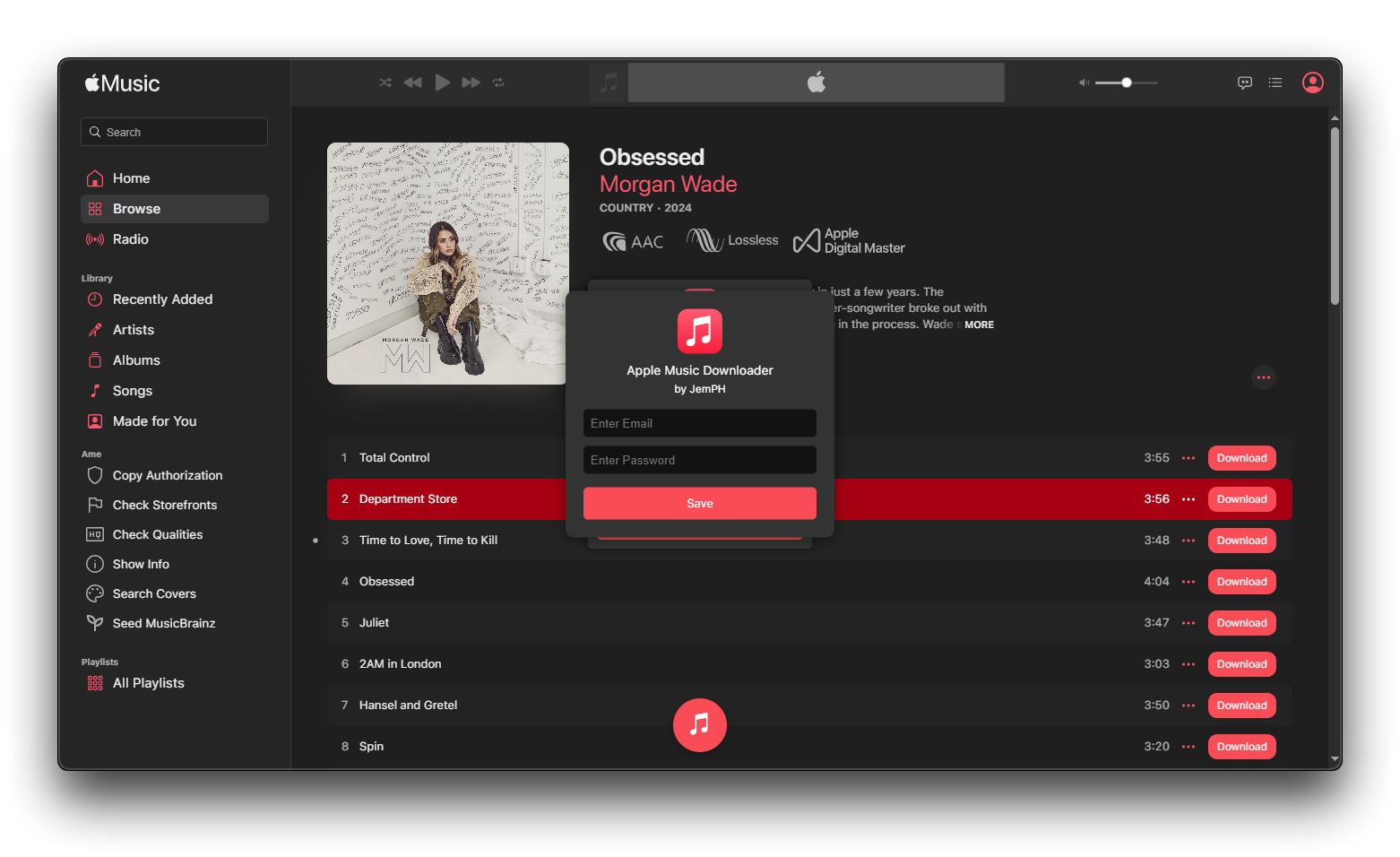Open Recently Added library
Image resolution: width=1400 pixels, height=857 pixels.
coord(175,299)
